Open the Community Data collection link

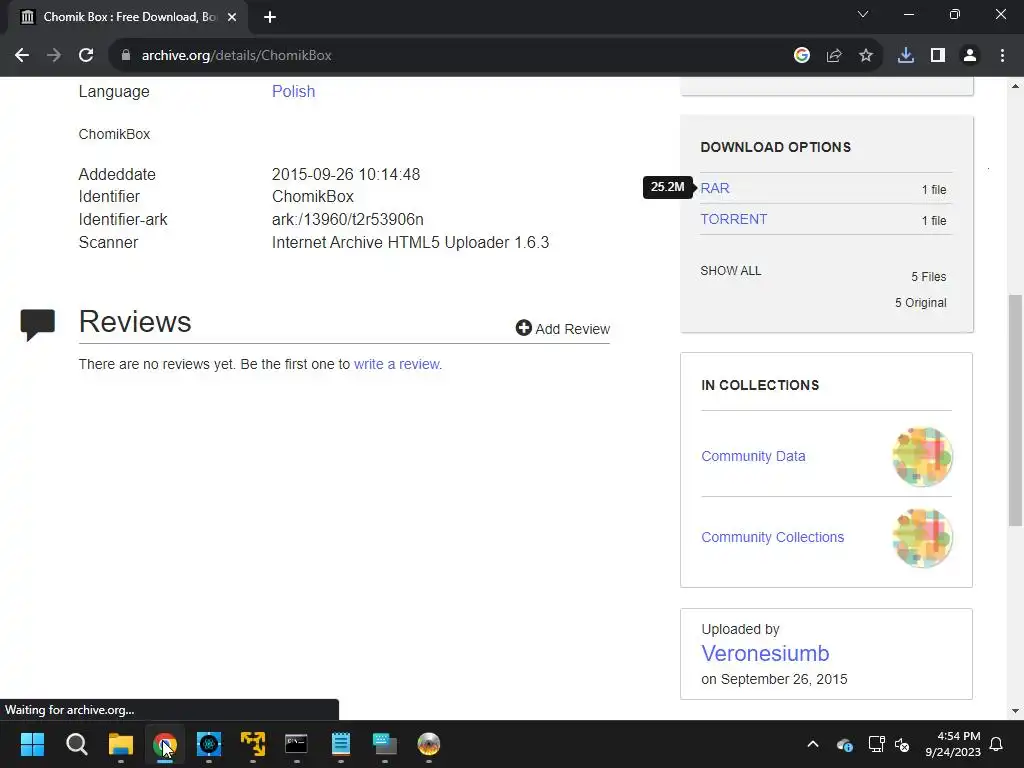tap(753, 456)
